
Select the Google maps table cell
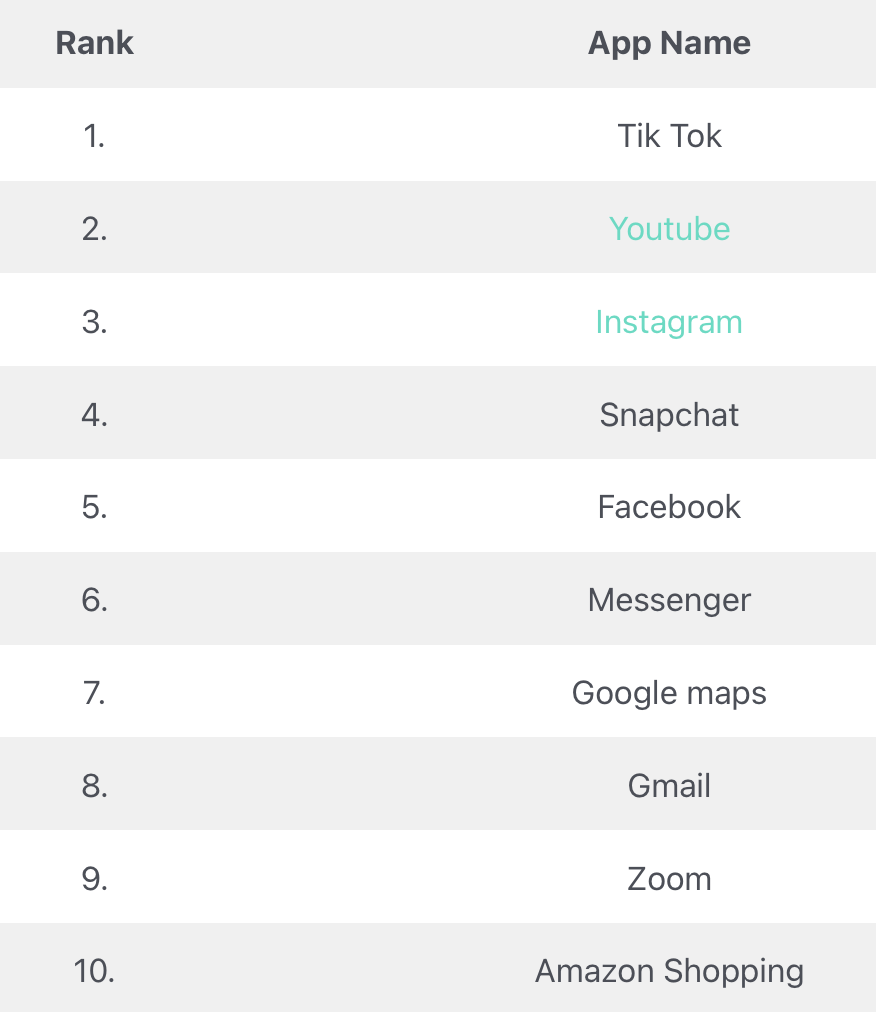669,693
